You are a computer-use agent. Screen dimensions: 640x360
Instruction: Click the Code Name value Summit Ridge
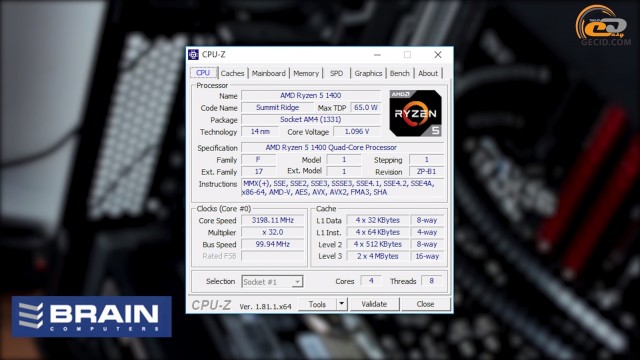[x=278, y=107]
